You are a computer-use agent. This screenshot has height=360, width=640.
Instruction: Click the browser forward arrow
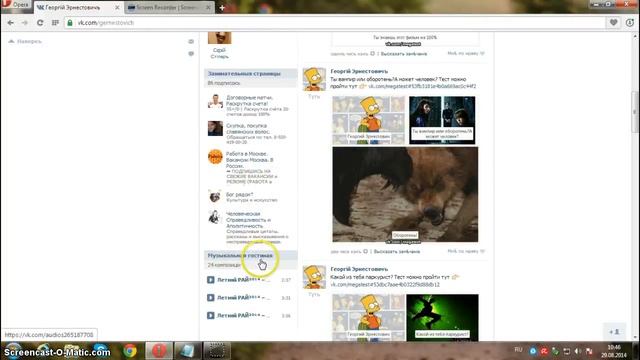[x=25, y=23]
